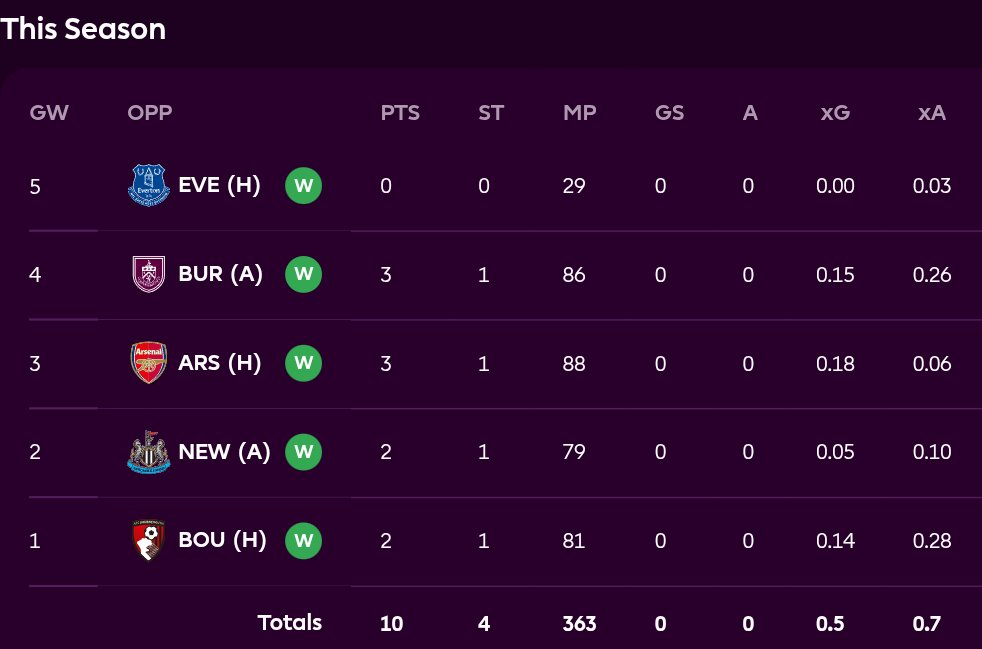Click the win indicator next to ARS (H)
The image size is (982, 649).
(304, 363)
